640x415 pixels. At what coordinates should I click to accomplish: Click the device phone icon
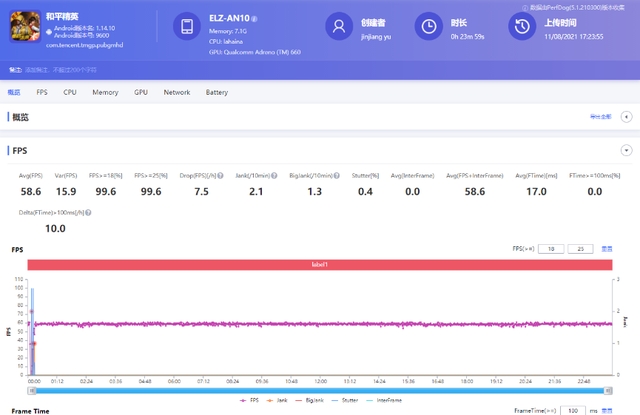point(187,27)
